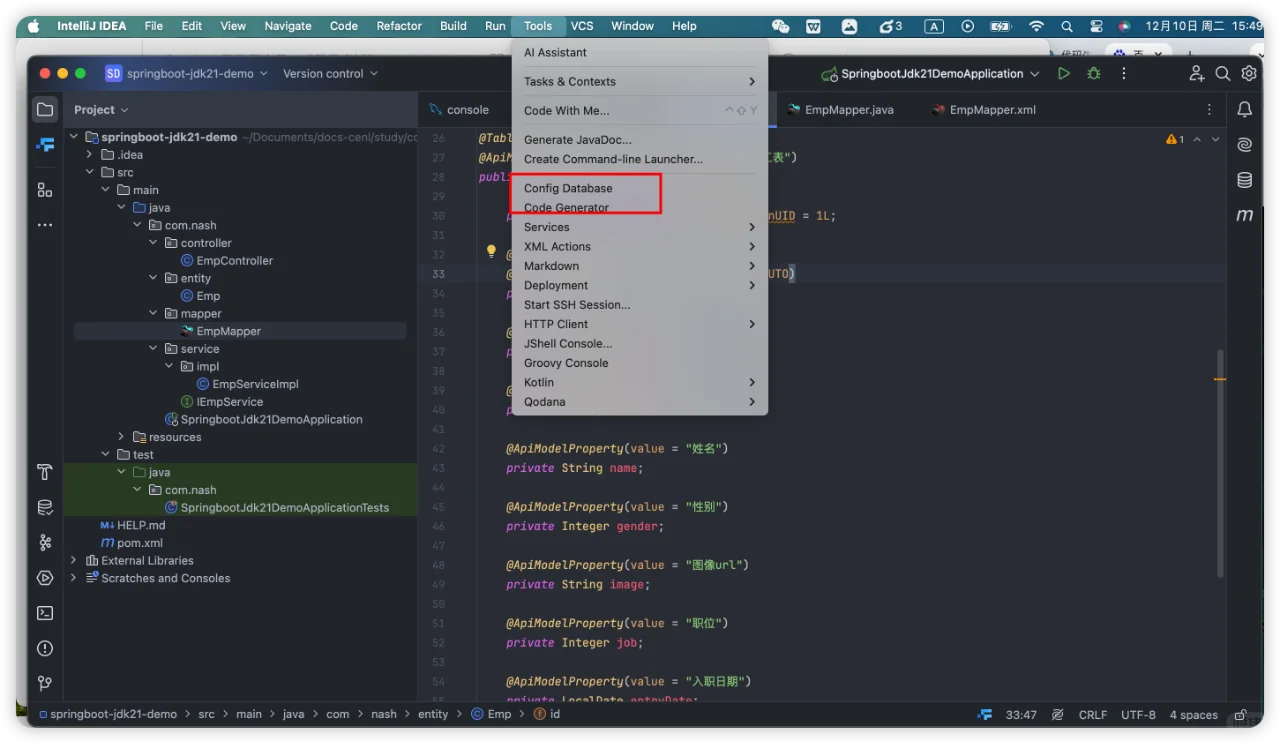This screenshot has width=1280, height=743.
Task: Collapse the controller package
Action: (153, 243)
